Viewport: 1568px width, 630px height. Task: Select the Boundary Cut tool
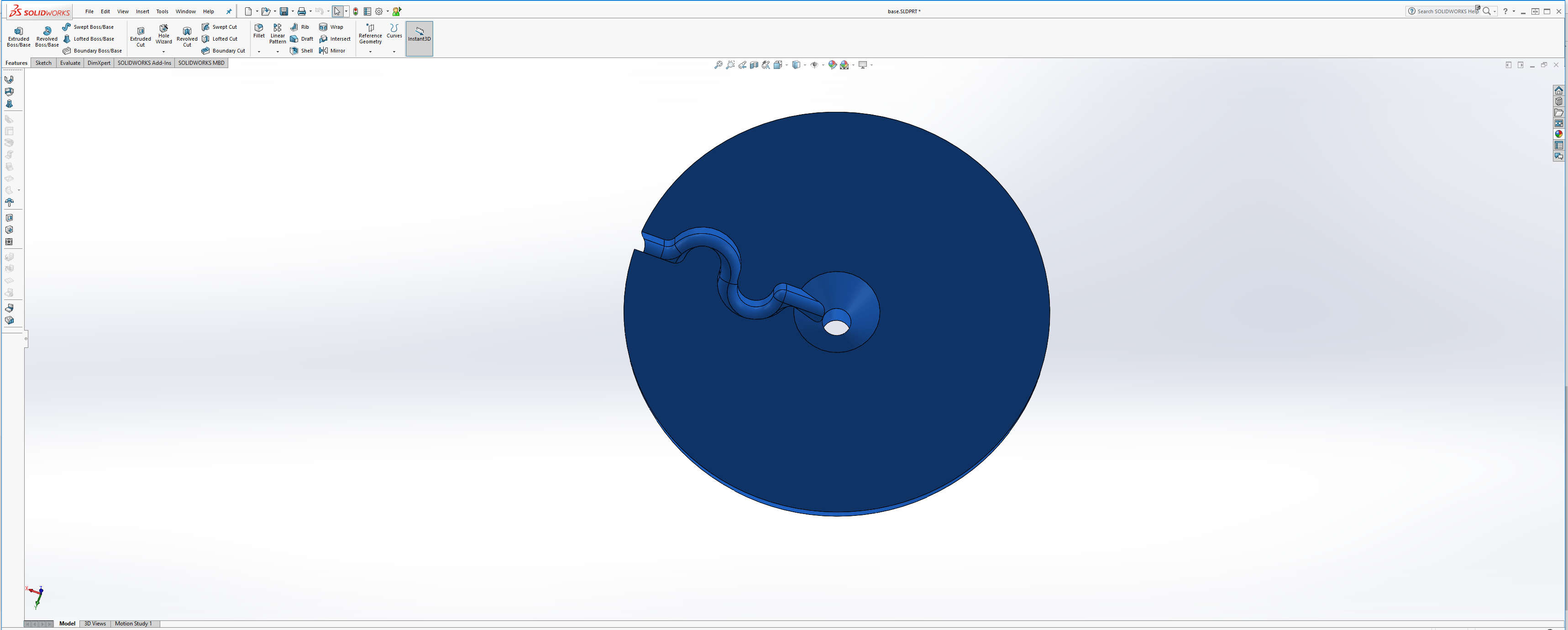coord(223,51)
